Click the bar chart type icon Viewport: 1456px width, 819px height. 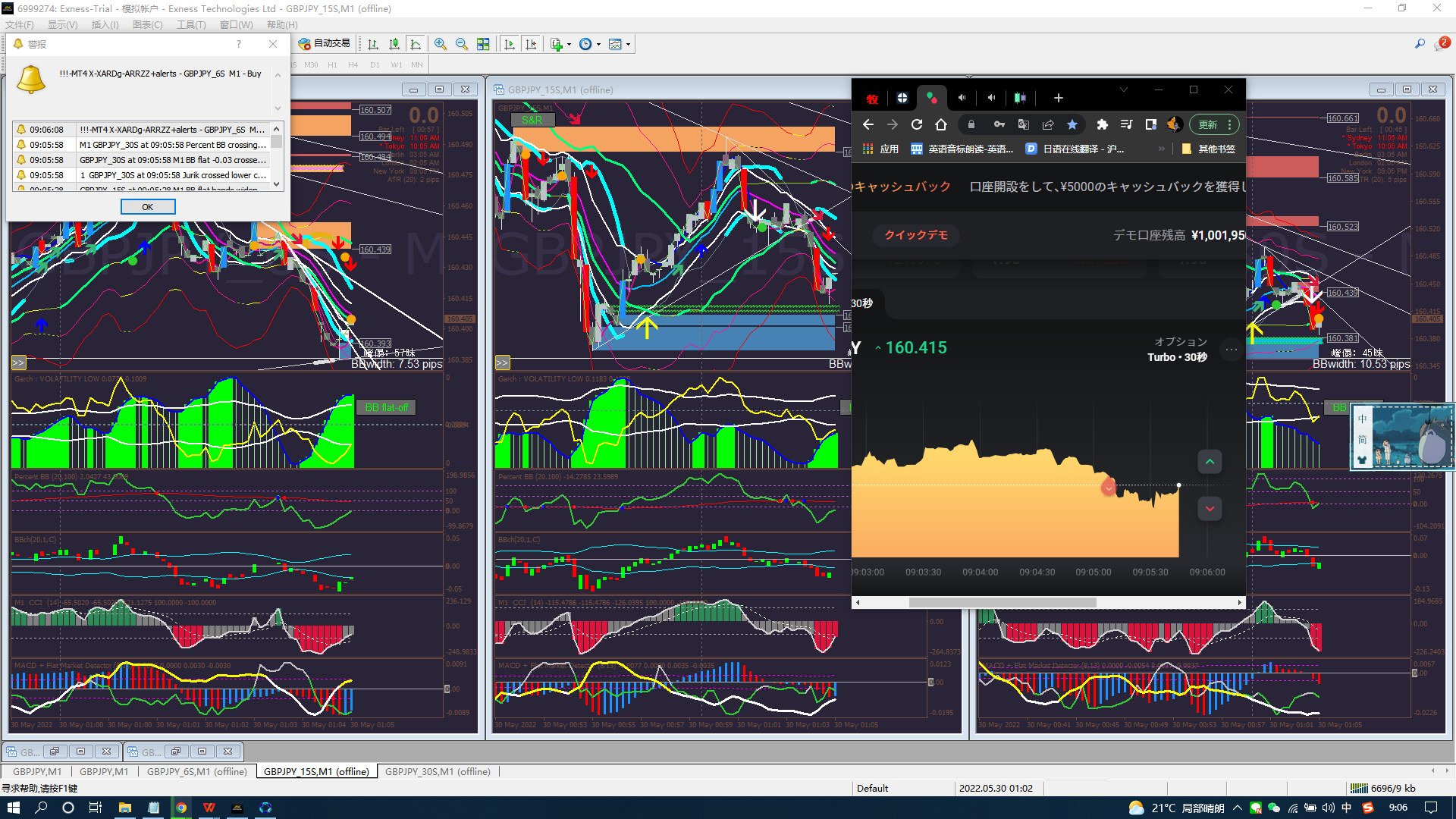pos(373,44)
